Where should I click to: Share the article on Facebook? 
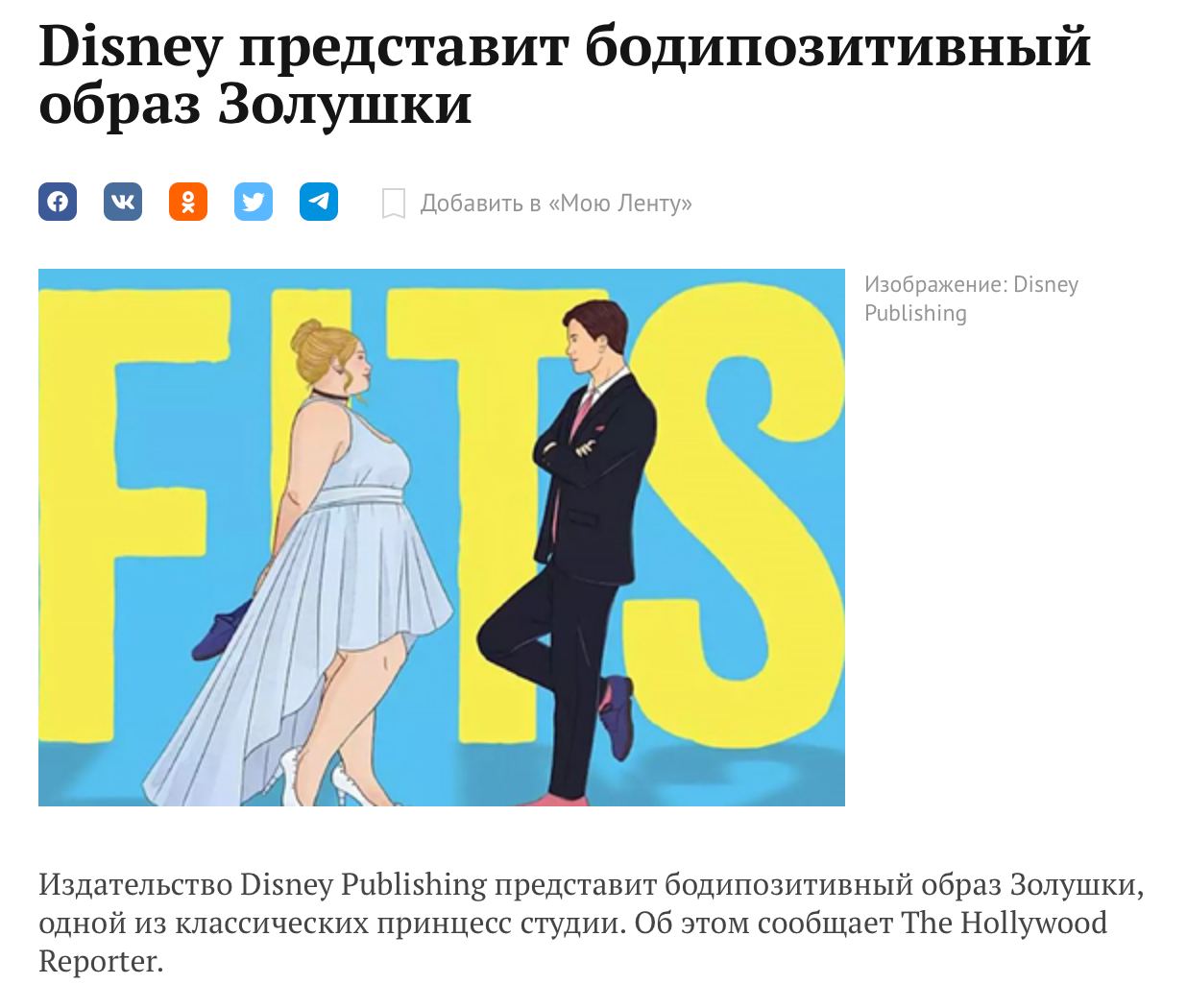click(58, 202)
